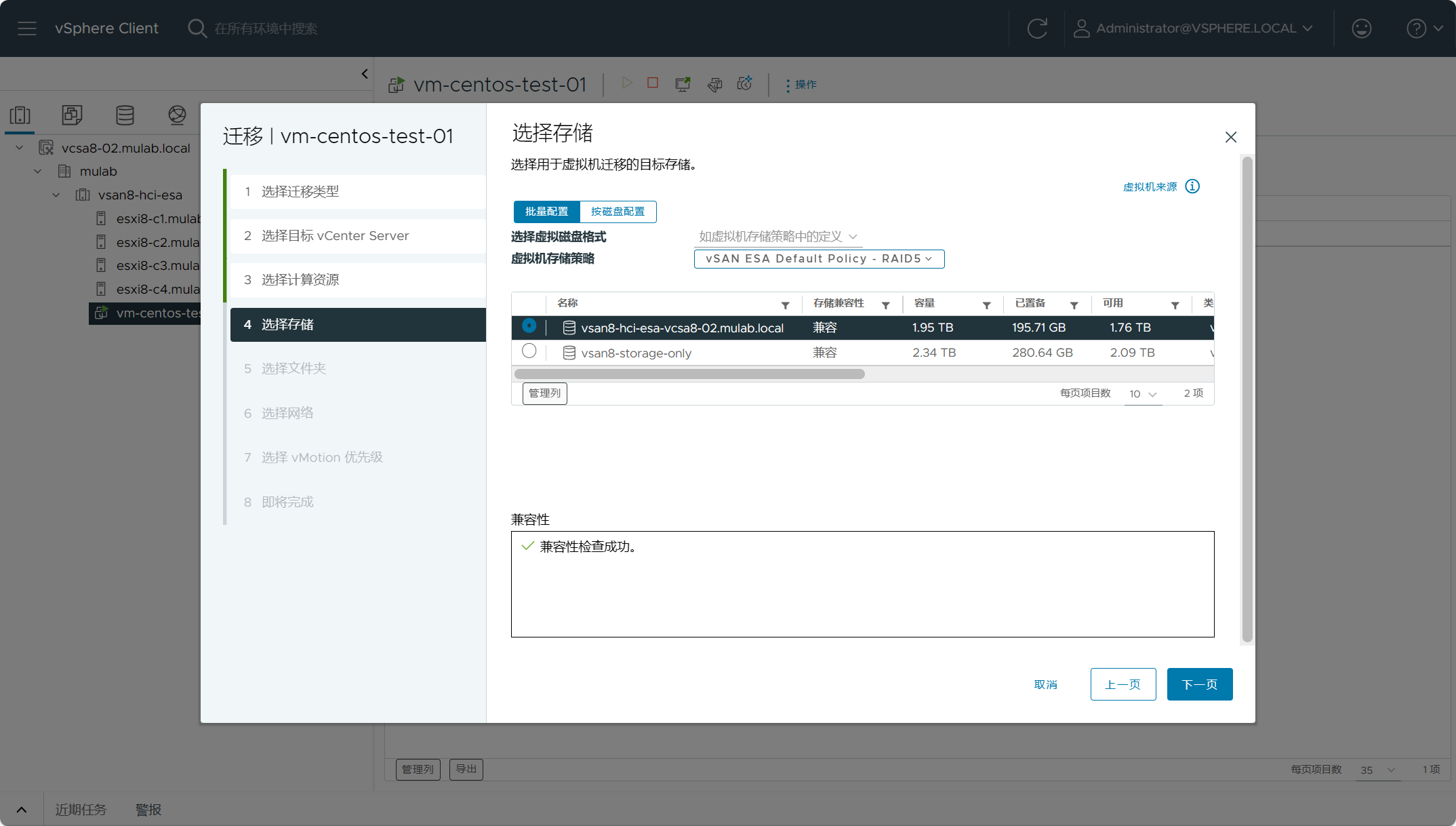Click 取消 to cancel migration
The height and width of the screenshot is (826, 1456).
[x=1046, y=685]
